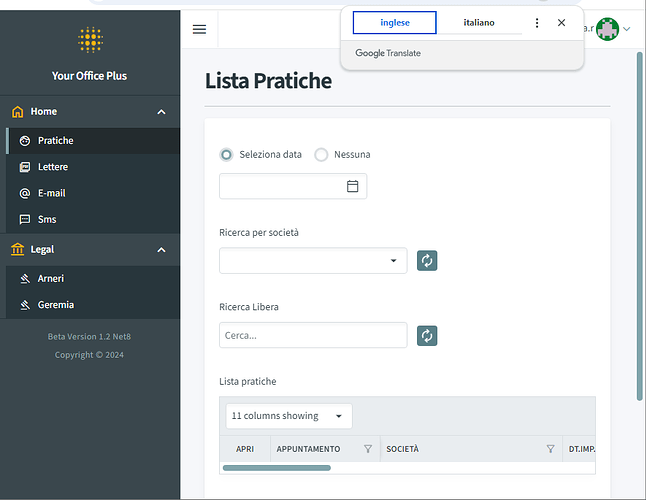Image resolution: width=646 pixels, height=500 pixels.
Task: Click the Pratiche gauge icon
Action: [25, 141]
